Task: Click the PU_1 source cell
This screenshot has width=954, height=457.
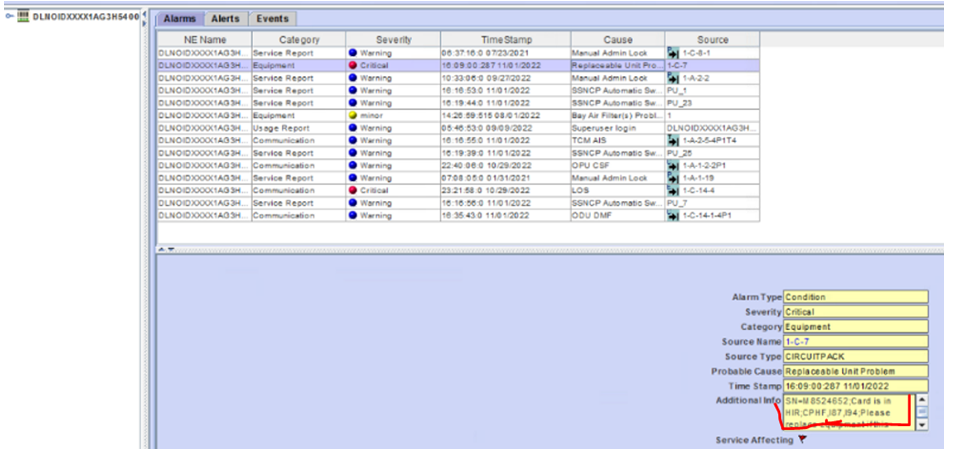Action: (712, 91)
